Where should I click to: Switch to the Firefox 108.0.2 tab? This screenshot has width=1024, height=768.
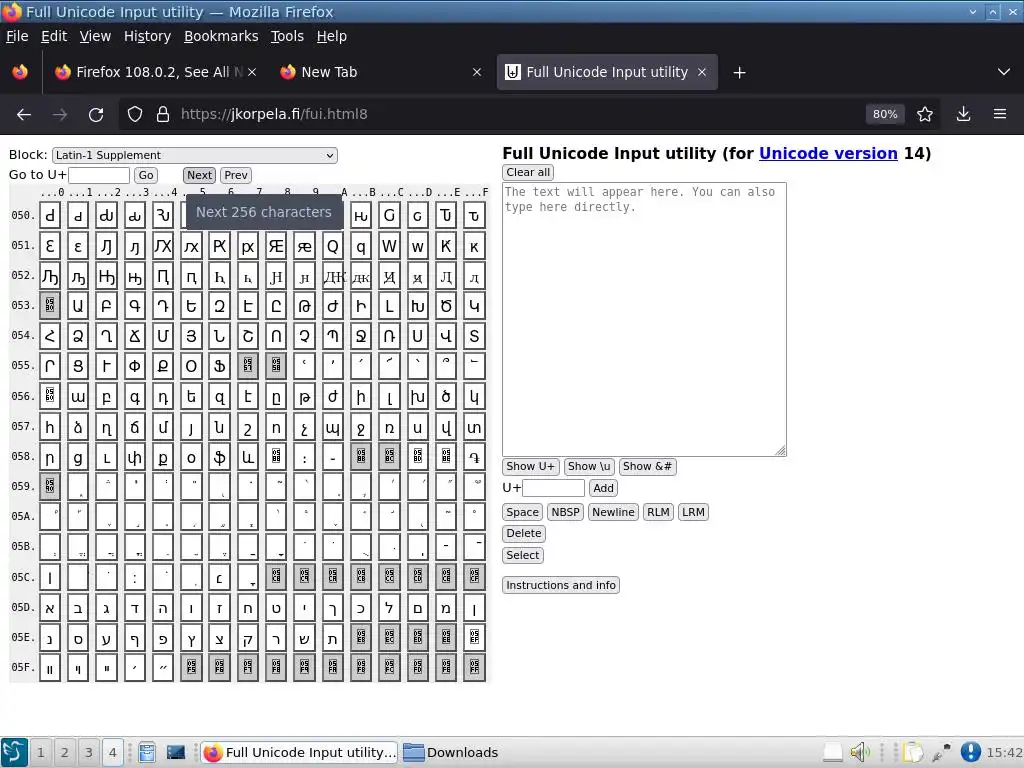click(x=154, y=72)
